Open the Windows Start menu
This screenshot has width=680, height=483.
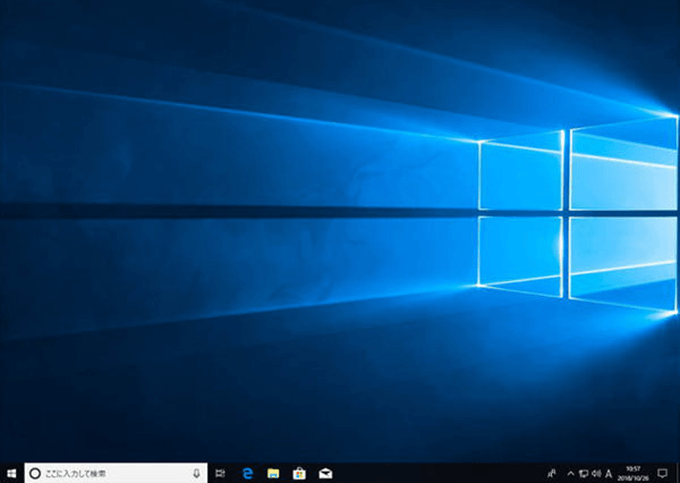click(x=12, y=473)
